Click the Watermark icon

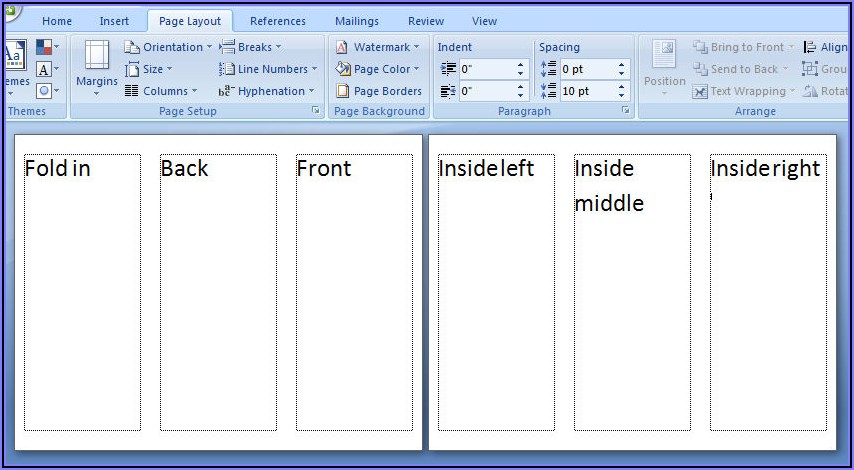point(342,47)
